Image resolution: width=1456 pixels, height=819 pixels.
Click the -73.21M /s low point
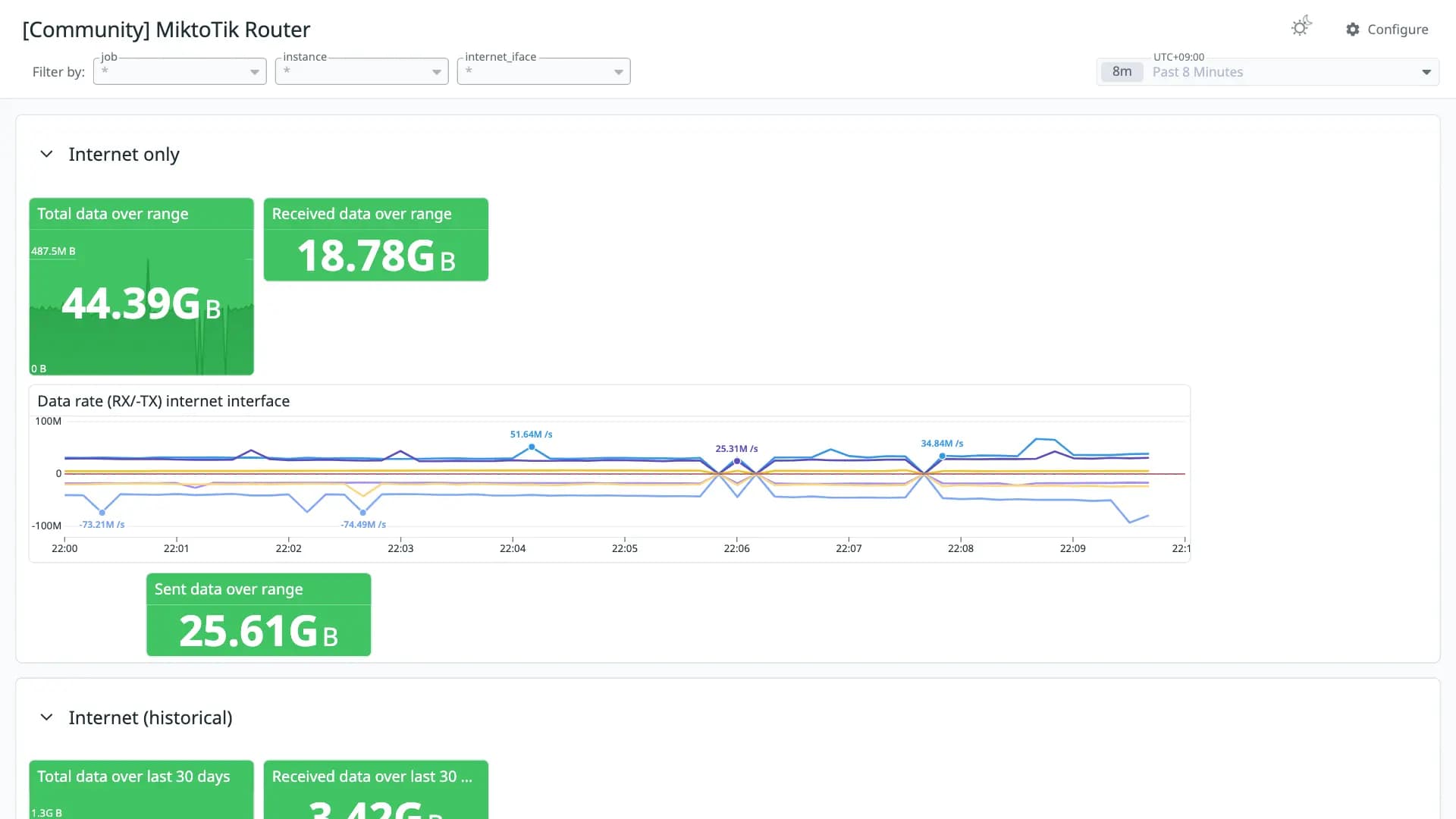point(102,513)
